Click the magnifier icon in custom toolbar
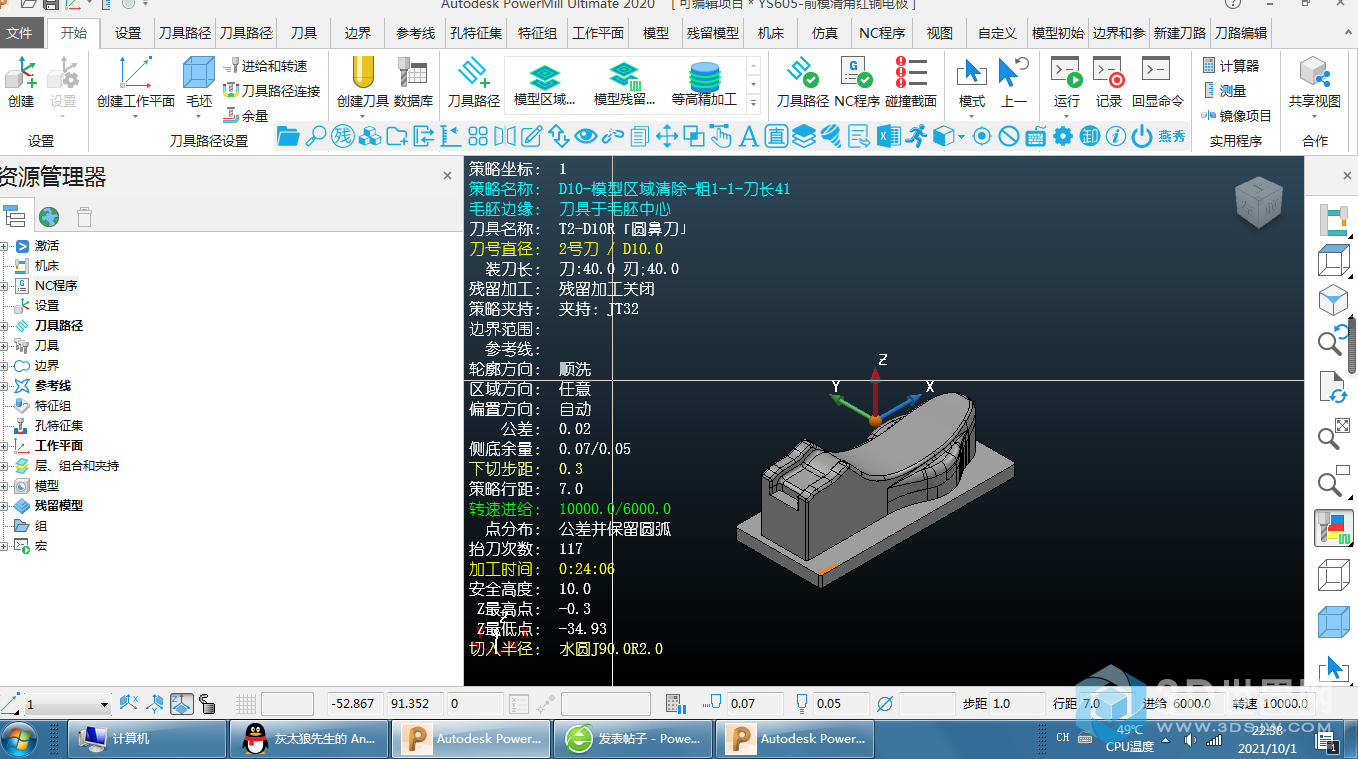 pyautogui.click(x=316, y=136)
